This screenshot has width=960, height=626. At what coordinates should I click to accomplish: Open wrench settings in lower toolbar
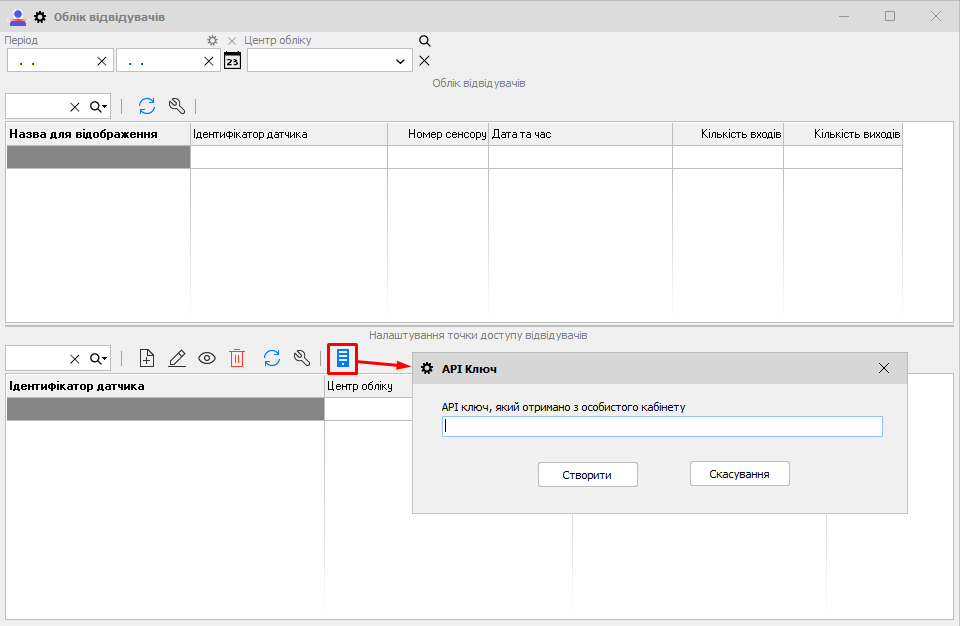pyautogui.click(x=301, y=358)
